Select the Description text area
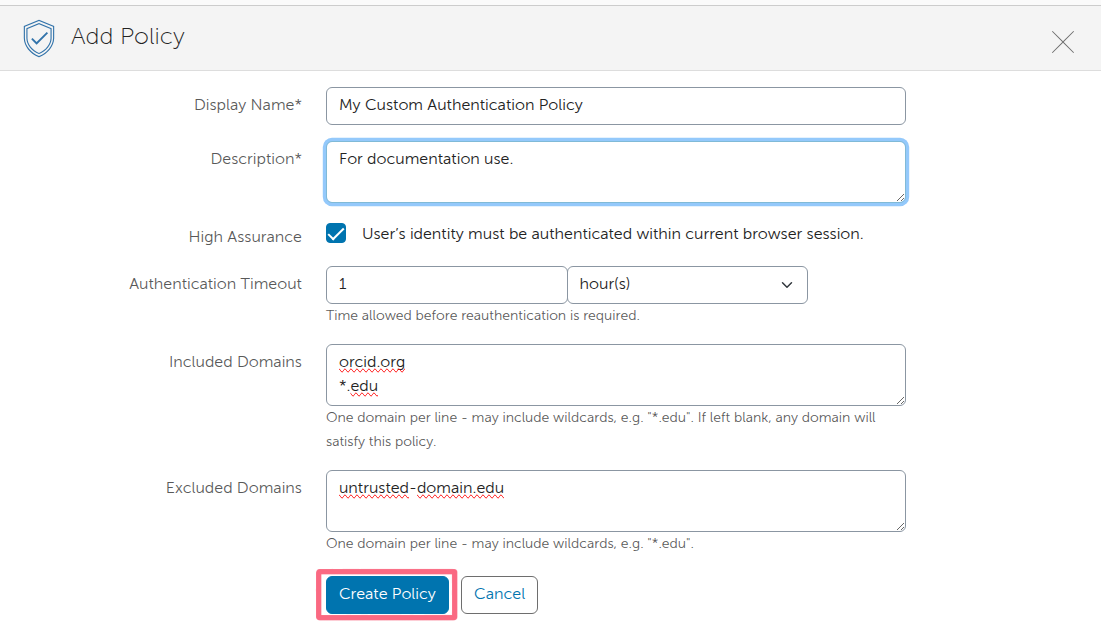Image resolution: width=1101 pixels, height=623 pixels. 614,172
